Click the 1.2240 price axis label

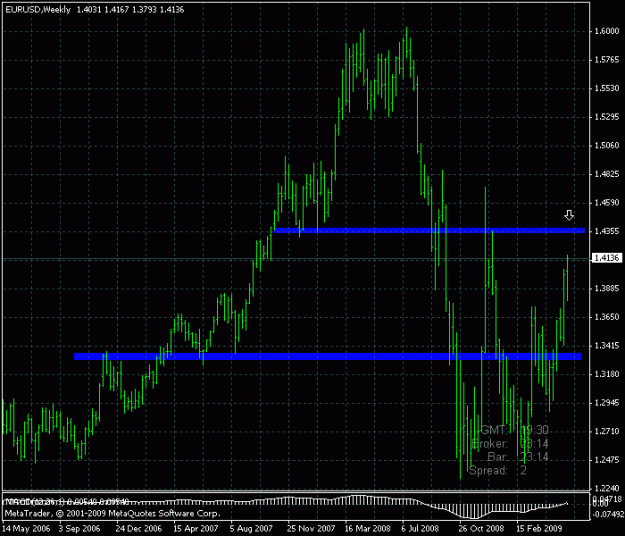pyautogui.click(x=607, y=489)
